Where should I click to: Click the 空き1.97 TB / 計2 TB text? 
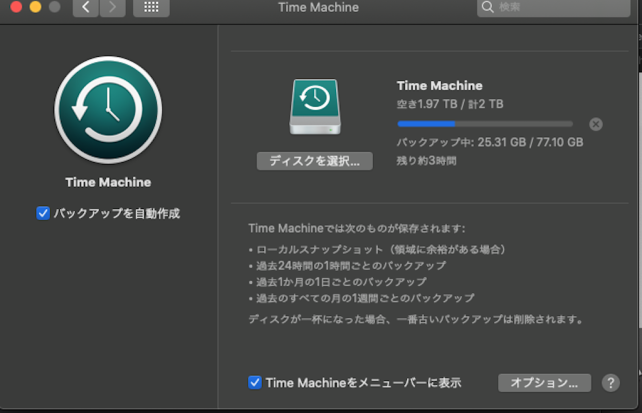450,104
